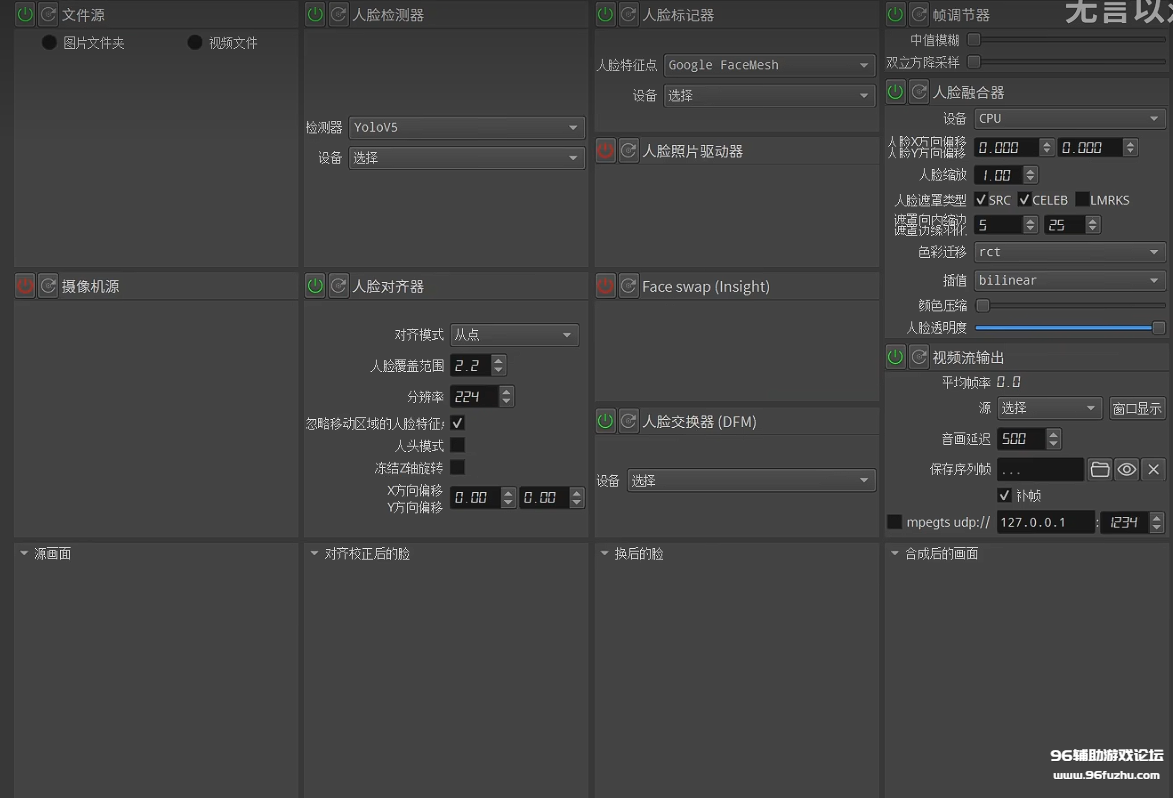Image resolution: width=1173 pixels, height=798 pixels.
Task: Select the 图片文件夹 radio option
Action: click(49, 43)
